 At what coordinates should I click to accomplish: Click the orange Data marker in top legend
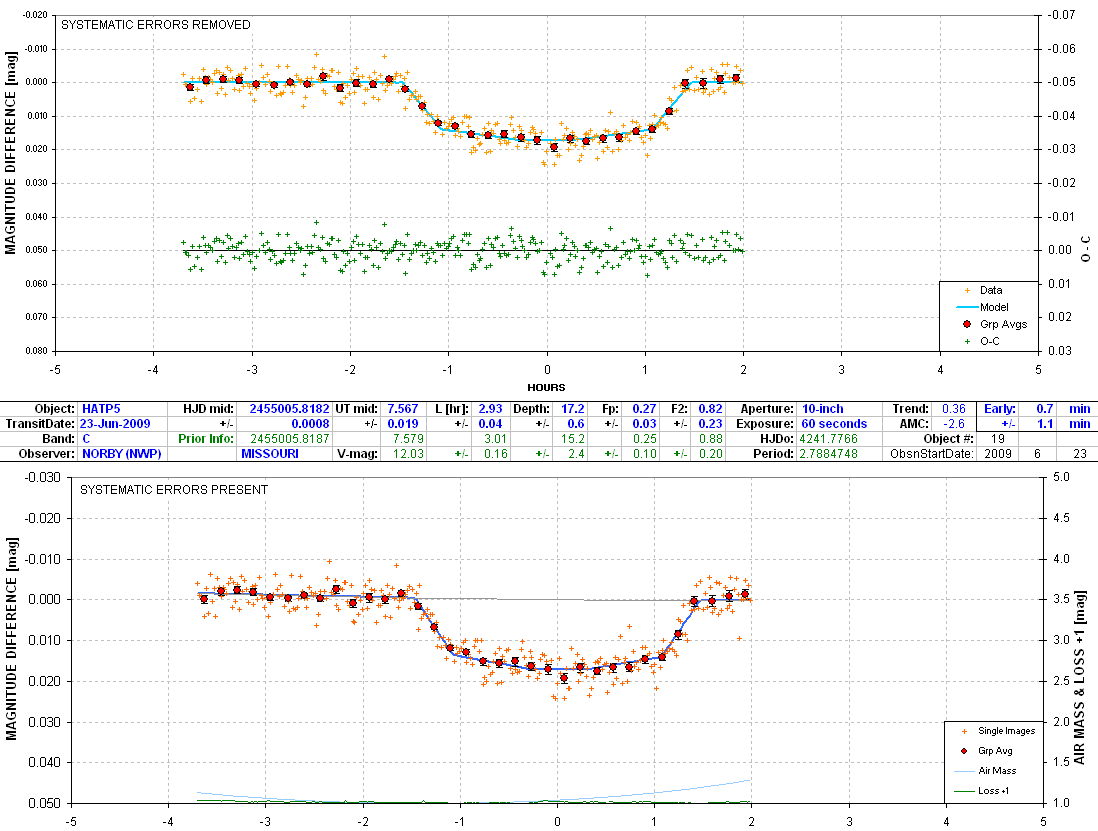(966, 291)
